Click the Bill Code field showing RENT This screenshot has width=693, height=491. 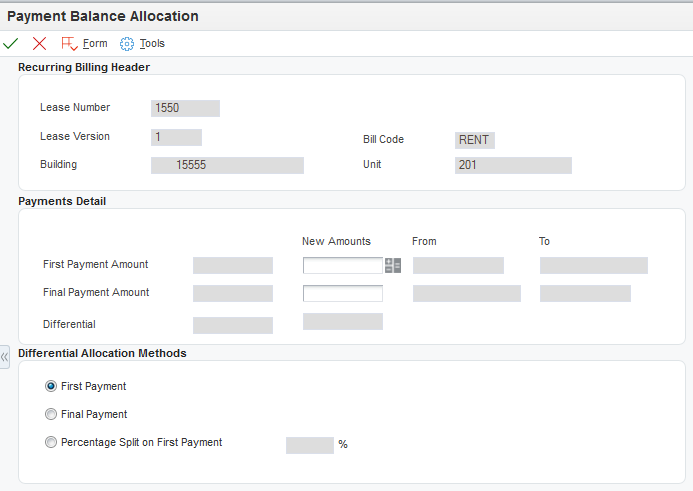[x=474, y=140]
